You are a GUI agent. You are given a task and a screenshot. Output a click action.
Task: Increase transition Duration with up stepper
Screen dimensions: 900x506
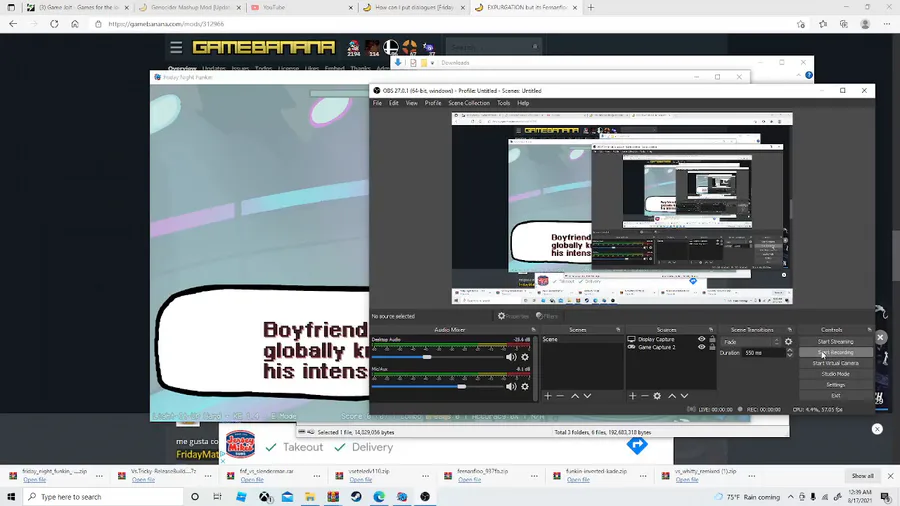point(790,351)
